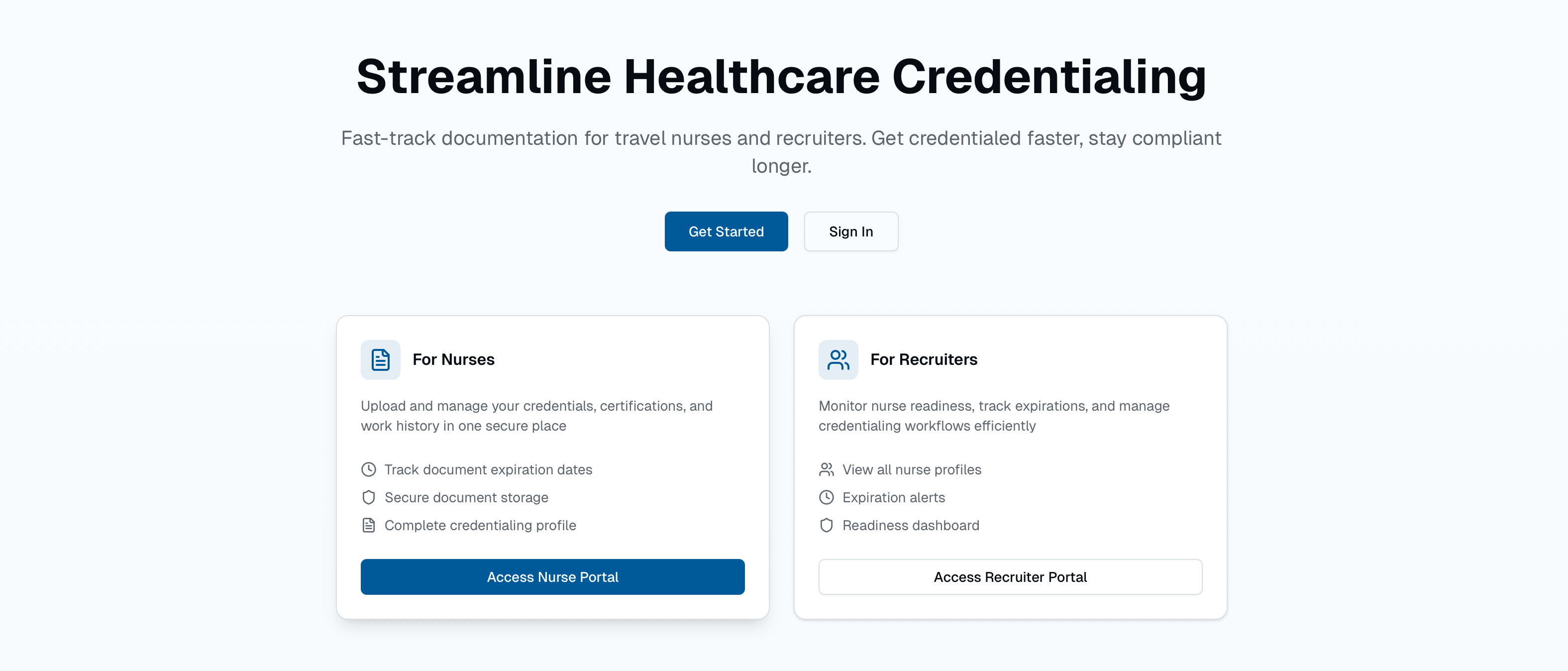
Task: Click the document icon beside For Nurses
Action: click(x=381, y=360)
